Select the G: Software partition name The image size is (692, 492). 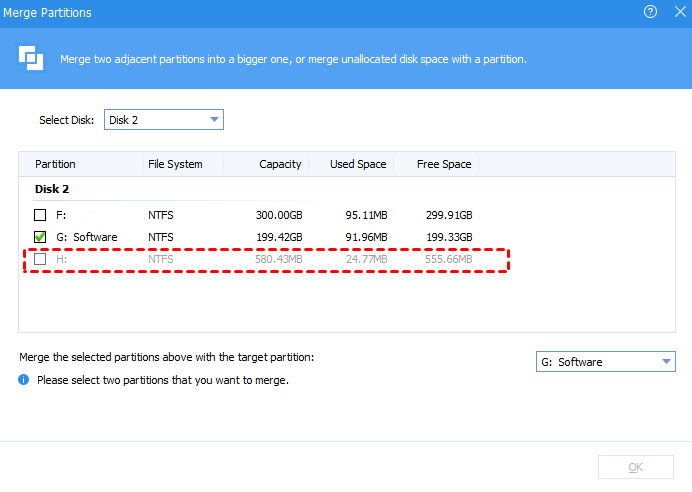tap(87, 237)
